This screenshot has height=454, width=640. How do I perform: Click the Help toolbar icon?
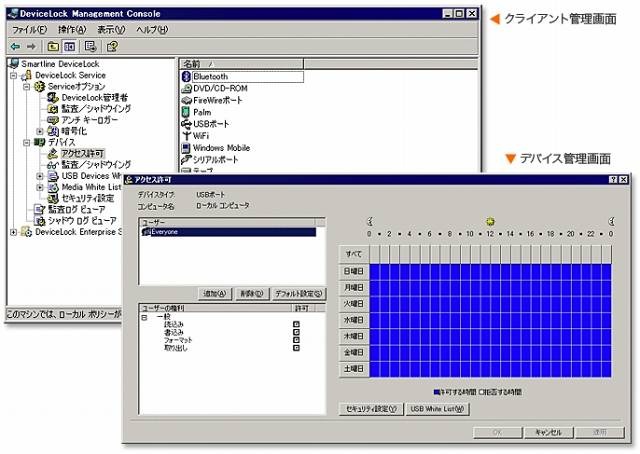point(112,47)
